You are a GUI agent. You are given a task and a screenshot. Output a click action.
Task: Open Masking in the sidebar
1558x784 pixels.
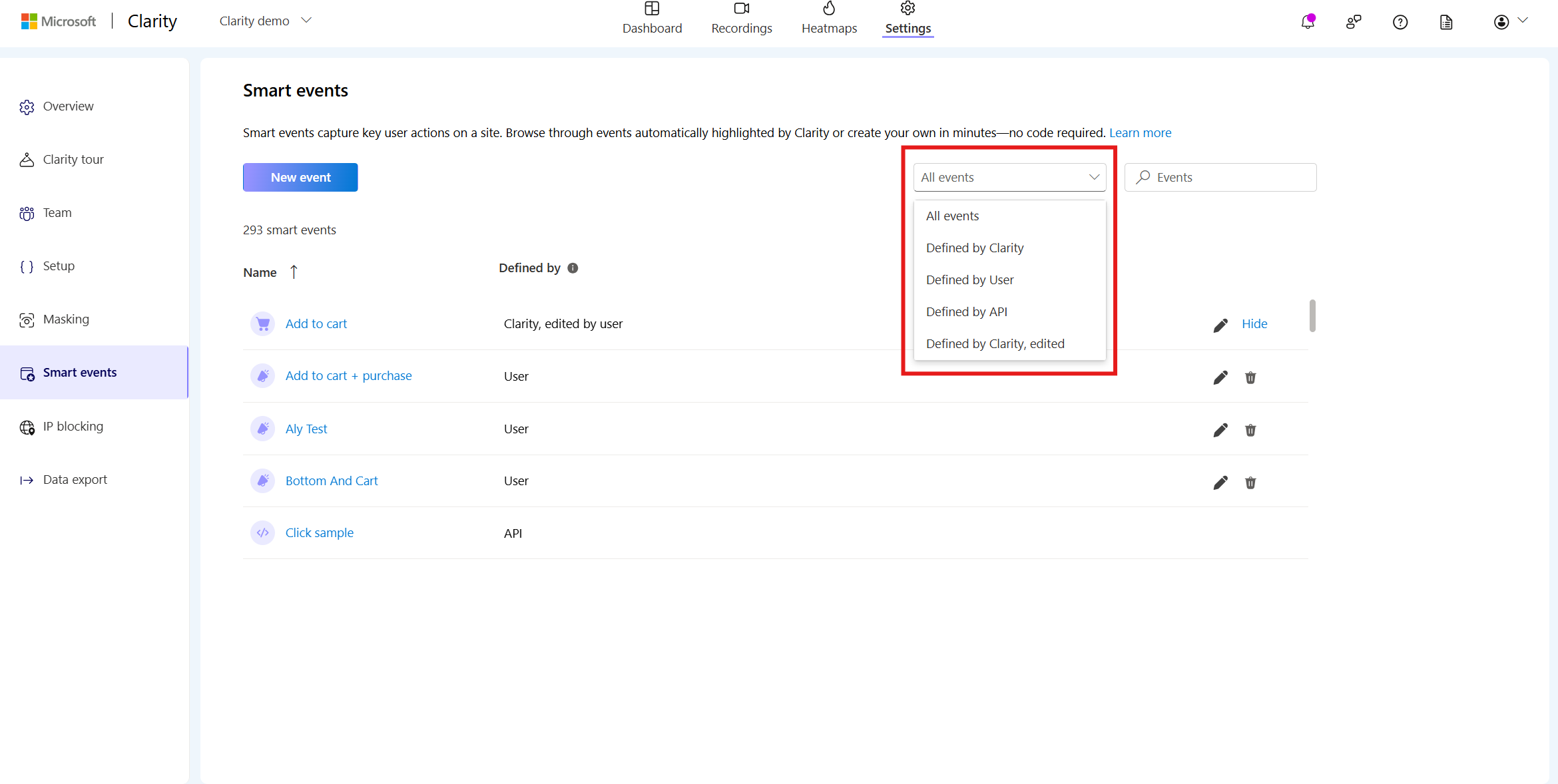click(94, 319)
